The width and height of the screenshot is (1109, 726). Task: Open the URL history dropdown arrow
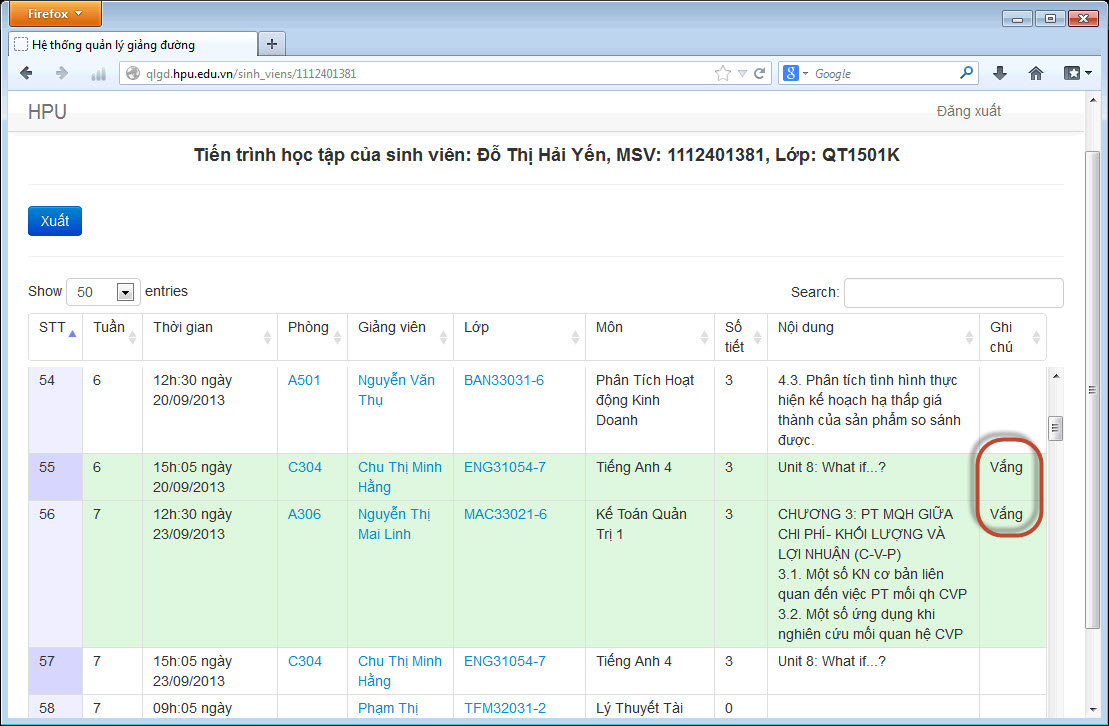point(742,73)
